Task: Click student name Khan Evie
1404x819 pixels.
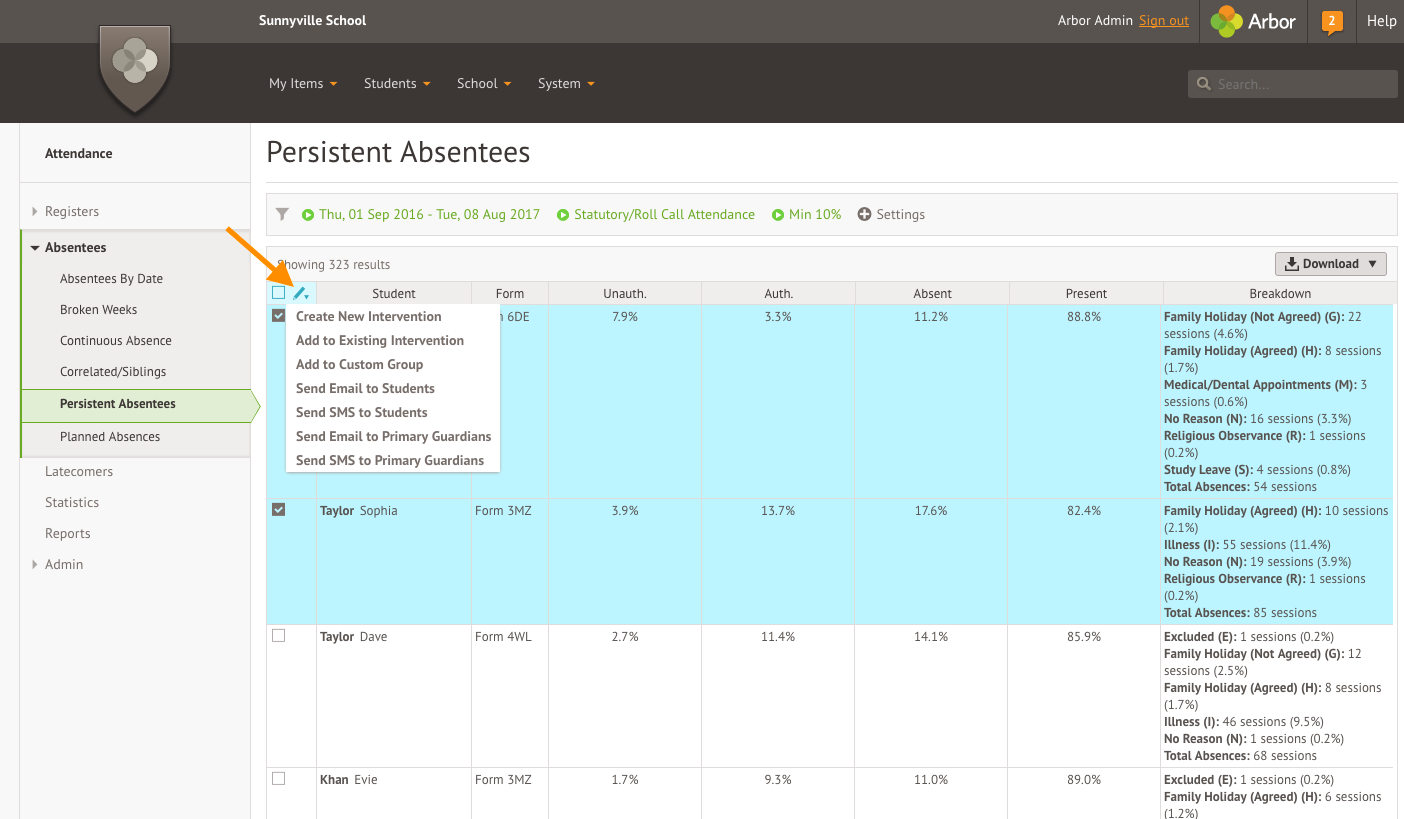Action: pyautogui.click(x=348, y=780)
